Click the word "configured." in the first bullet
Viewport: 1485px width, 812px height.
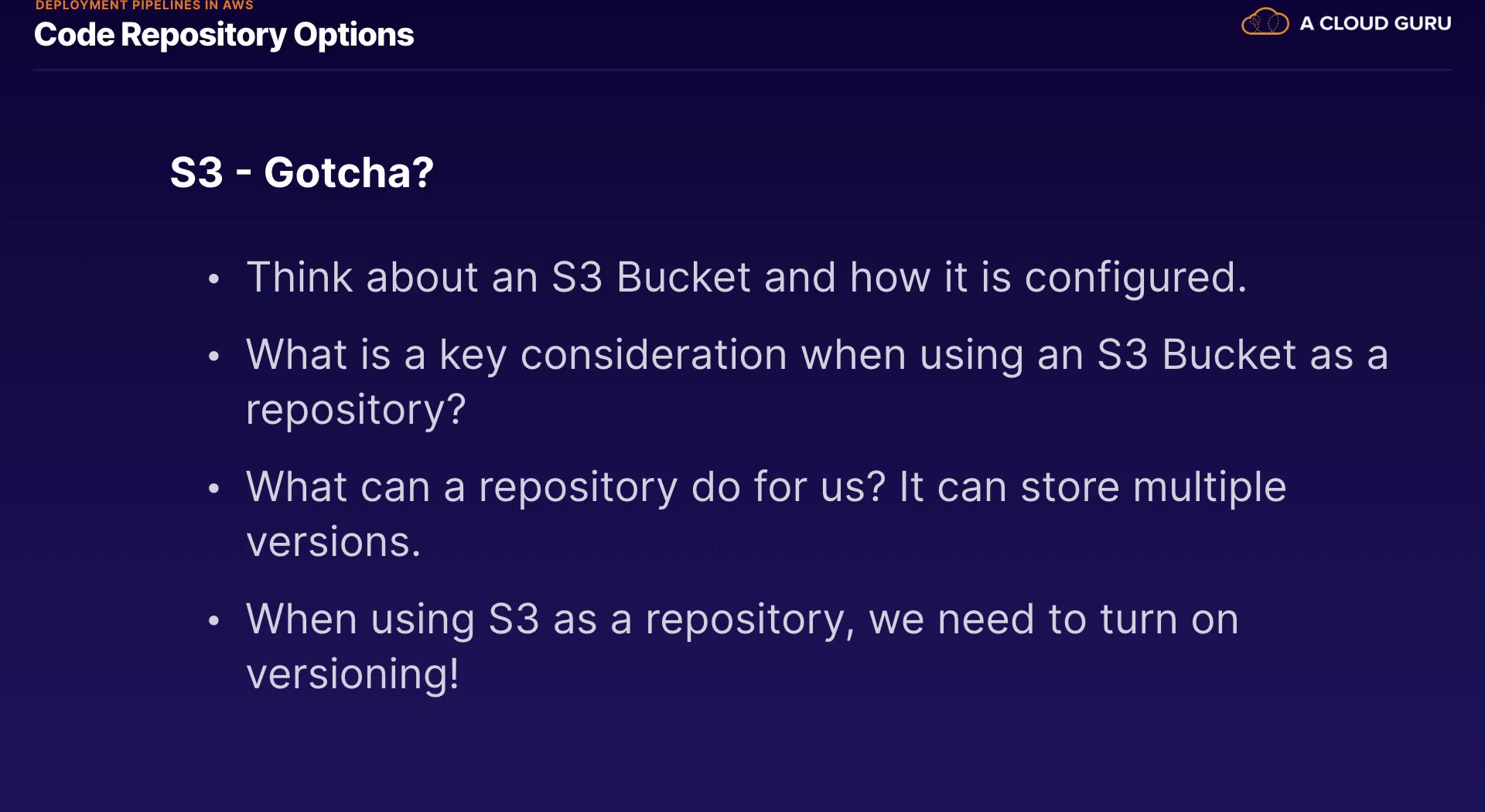pyautogui.click(x=1135, y=277)
